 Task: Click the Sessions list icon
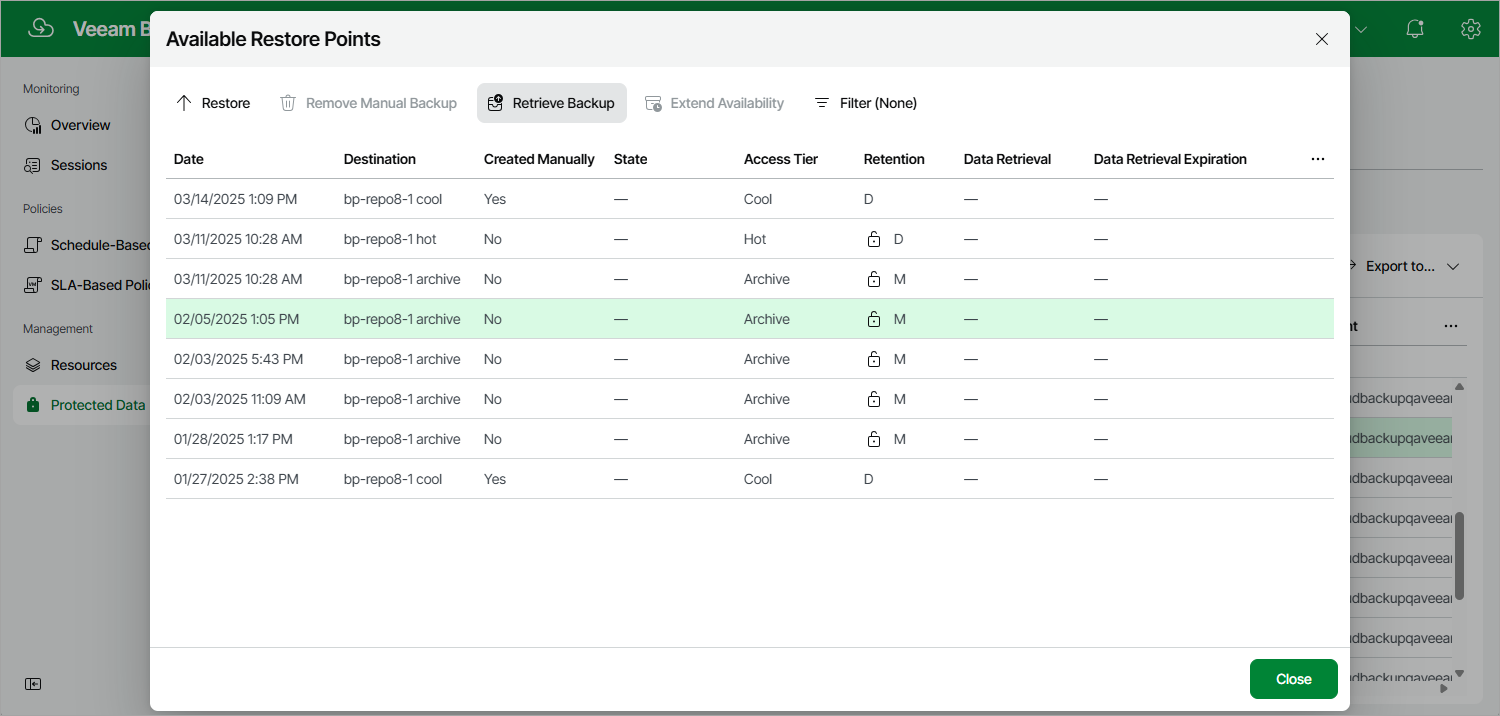(x=33, y=165)
